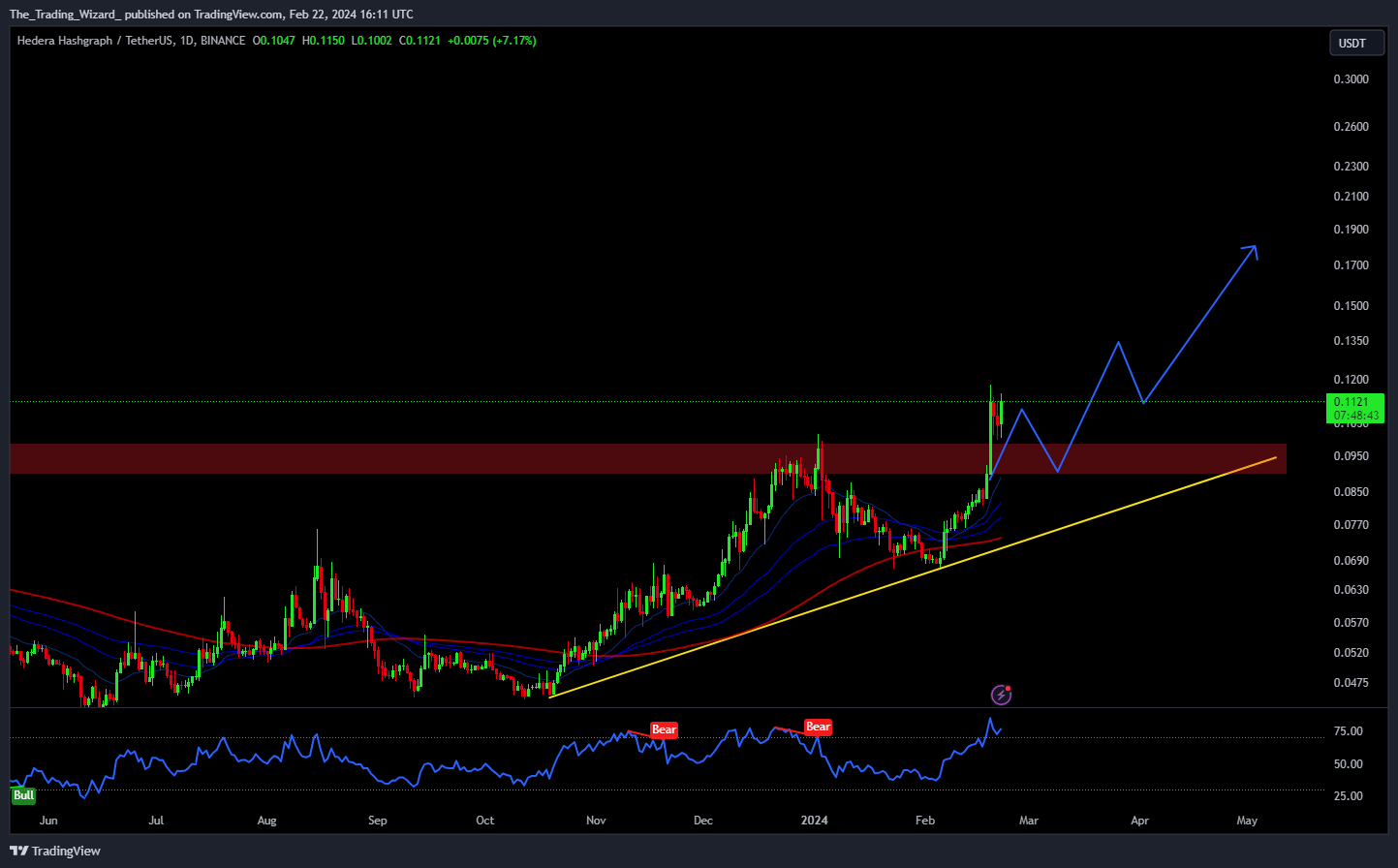Click the author line 'The_Trading_Wizard_ published on TradingView.com'
The image size is (1398, 868).
point(146,14)
